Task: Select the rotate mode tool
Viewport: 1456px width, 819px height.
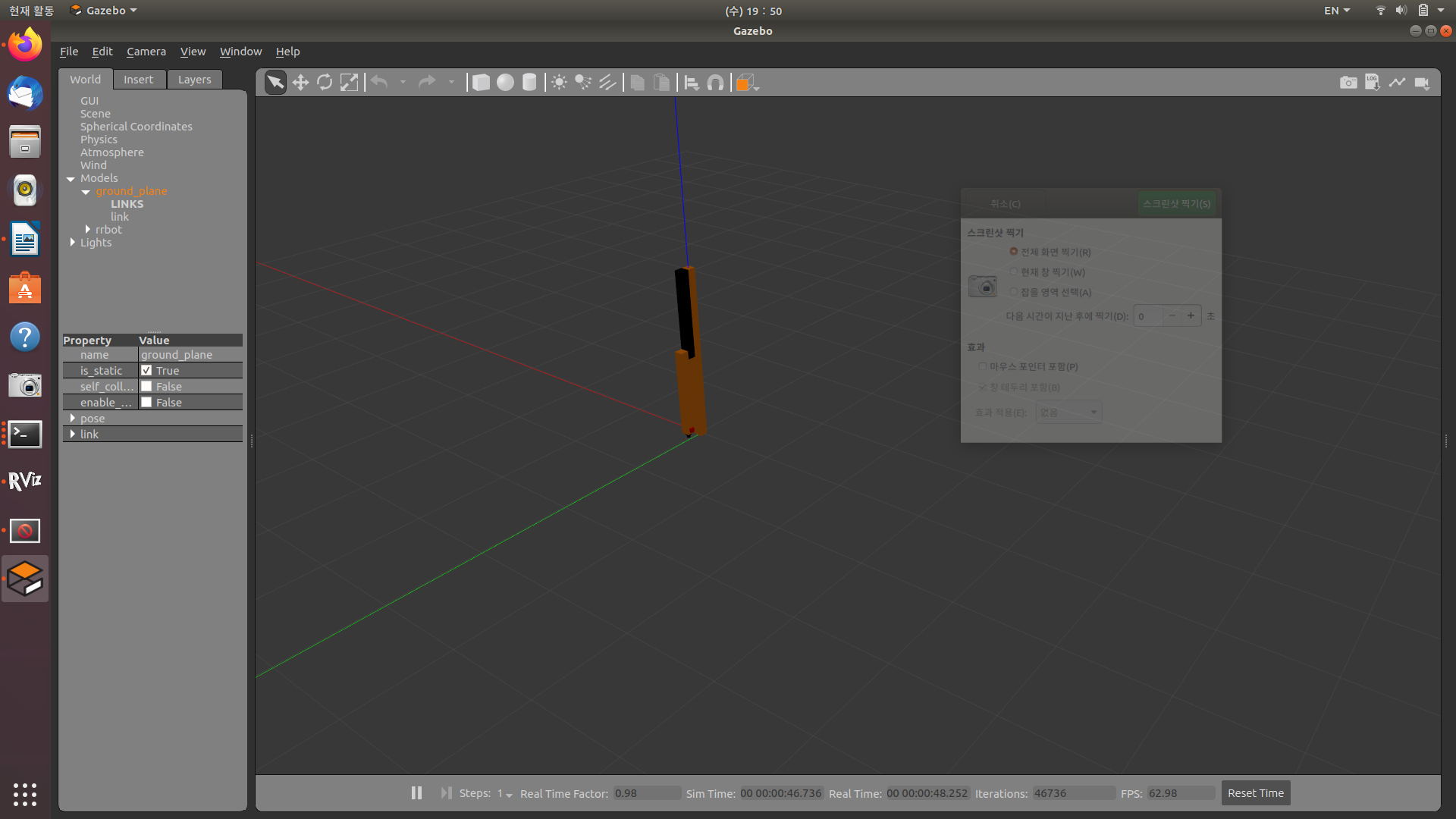Action: [325, 83]
